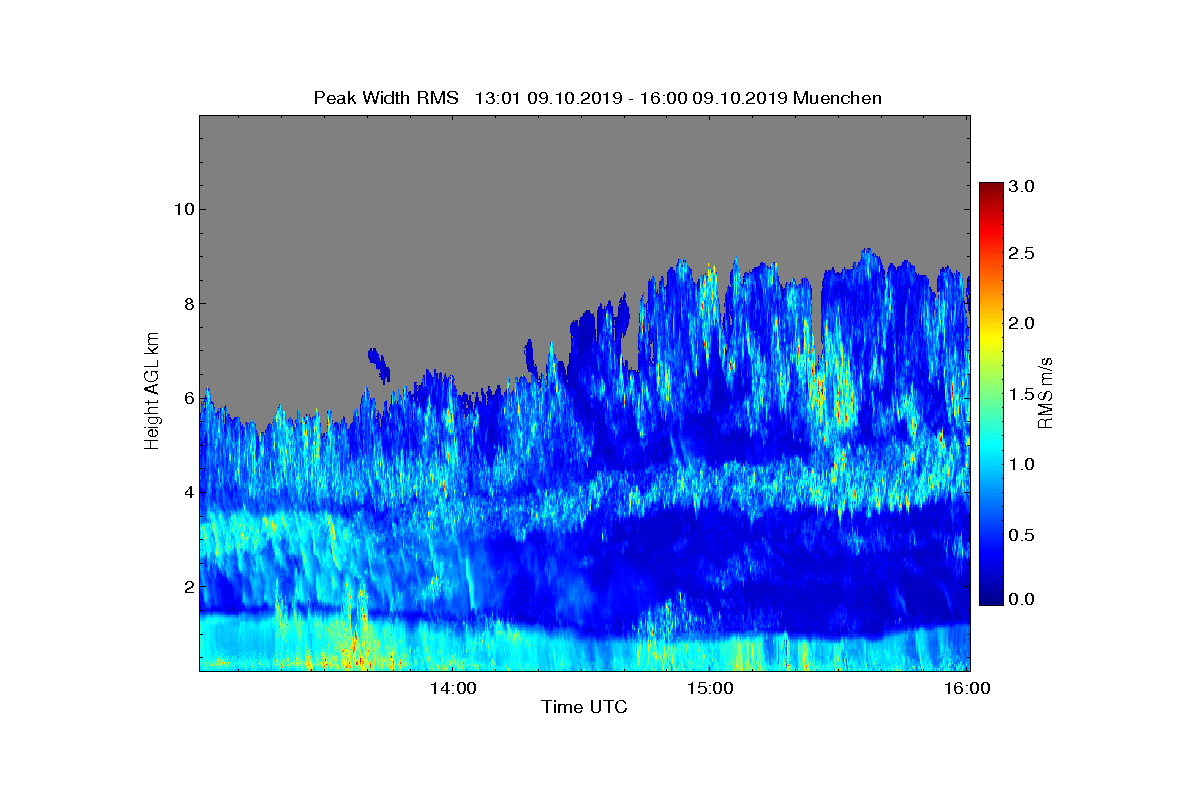Click the colorbar label '2.0'
The width and height of the screenshot is (1200, 800).
click(x=1022, y=323)
